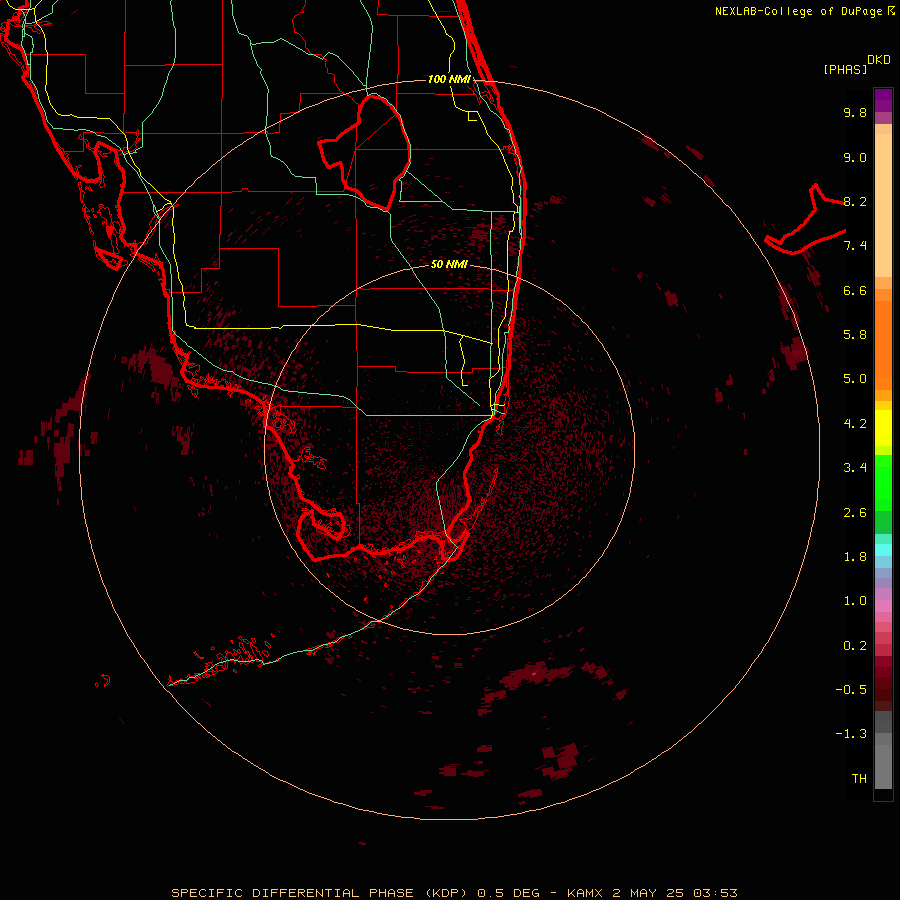This screenshot has width=900, height=900.
Task: Select the 9.8 value on the color scale
Action: pos(855,113)
